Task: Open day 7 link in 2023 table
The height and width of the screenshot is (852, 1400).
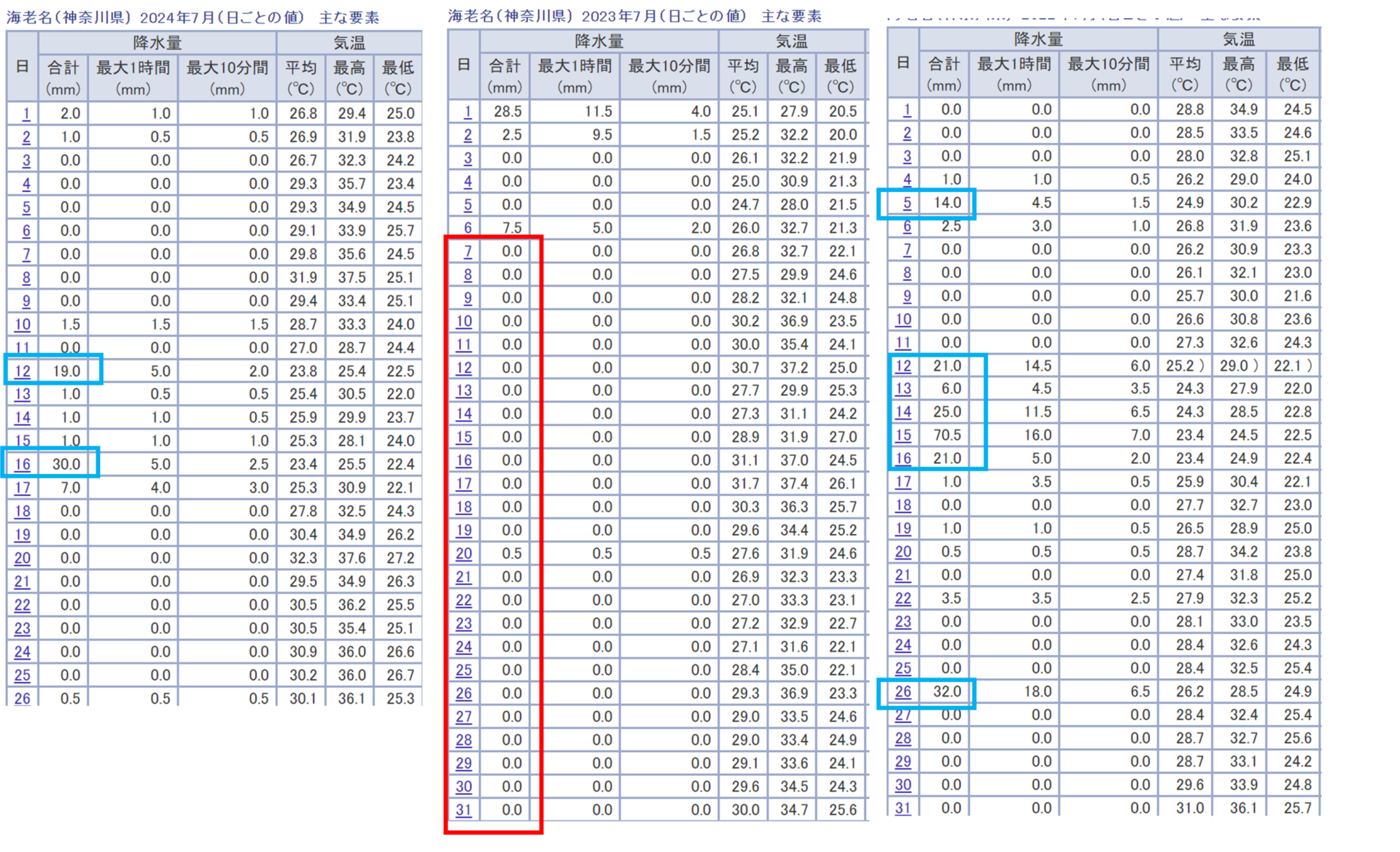Action: tap(467, 252)
